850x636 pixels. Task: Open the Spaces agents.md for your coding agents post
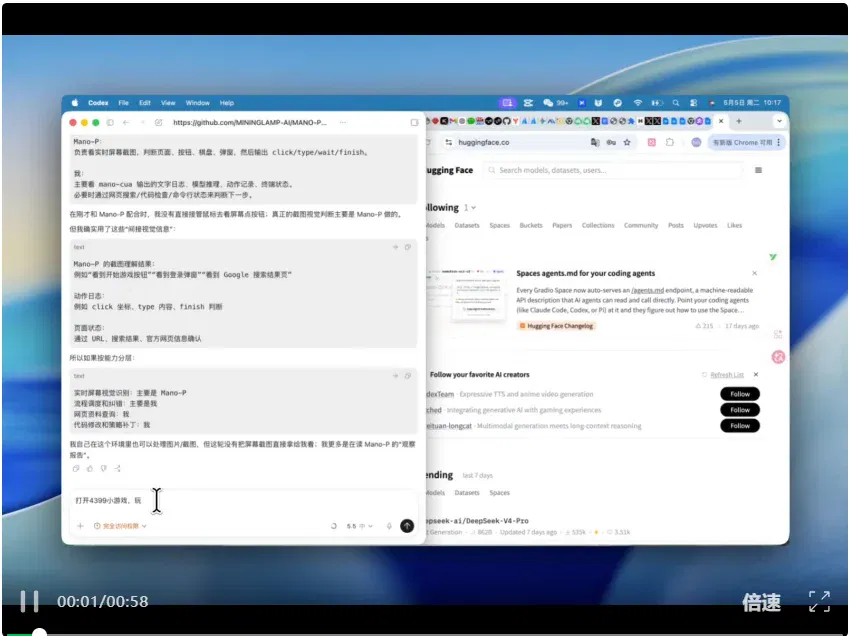point(585,273)
